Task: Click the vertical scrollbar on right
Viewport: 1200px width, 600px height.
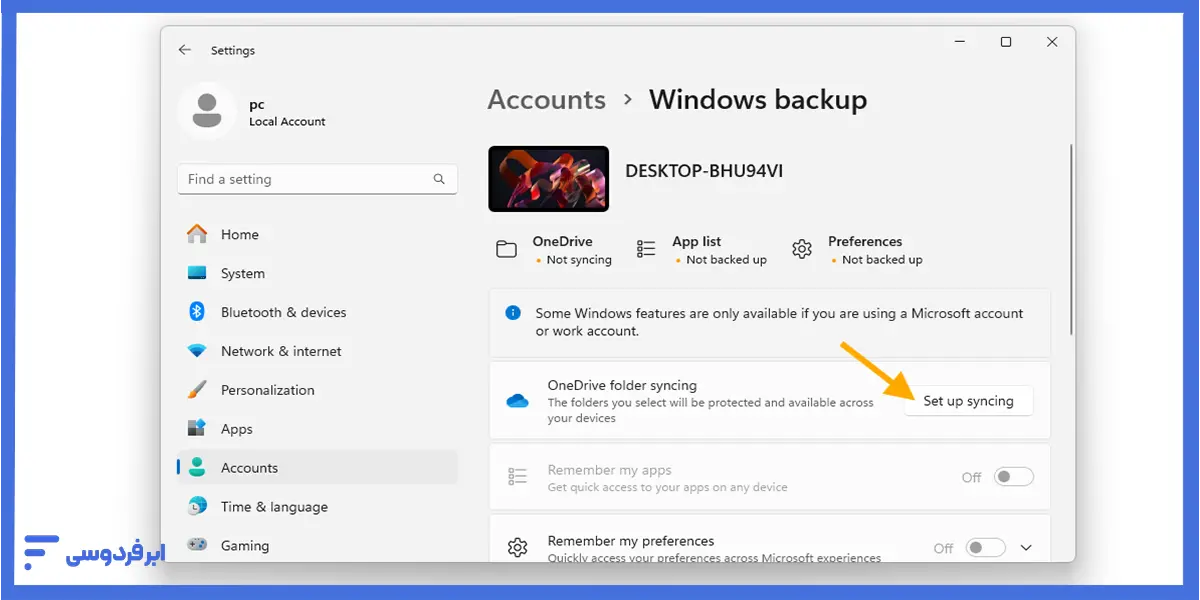Action: [x=1071, y=240]
